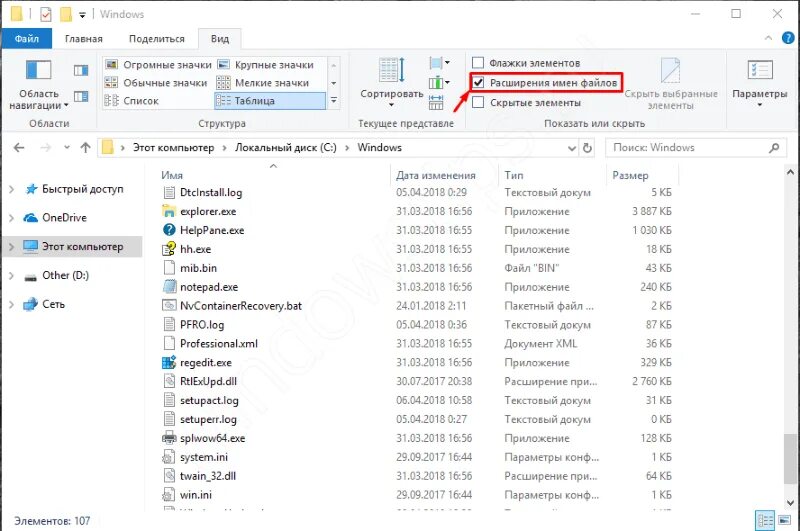The width and height of the screenshot is (800, 531).
Task: Open Customize Quick Access Toolbar dropdown
Action: point(82,15)
